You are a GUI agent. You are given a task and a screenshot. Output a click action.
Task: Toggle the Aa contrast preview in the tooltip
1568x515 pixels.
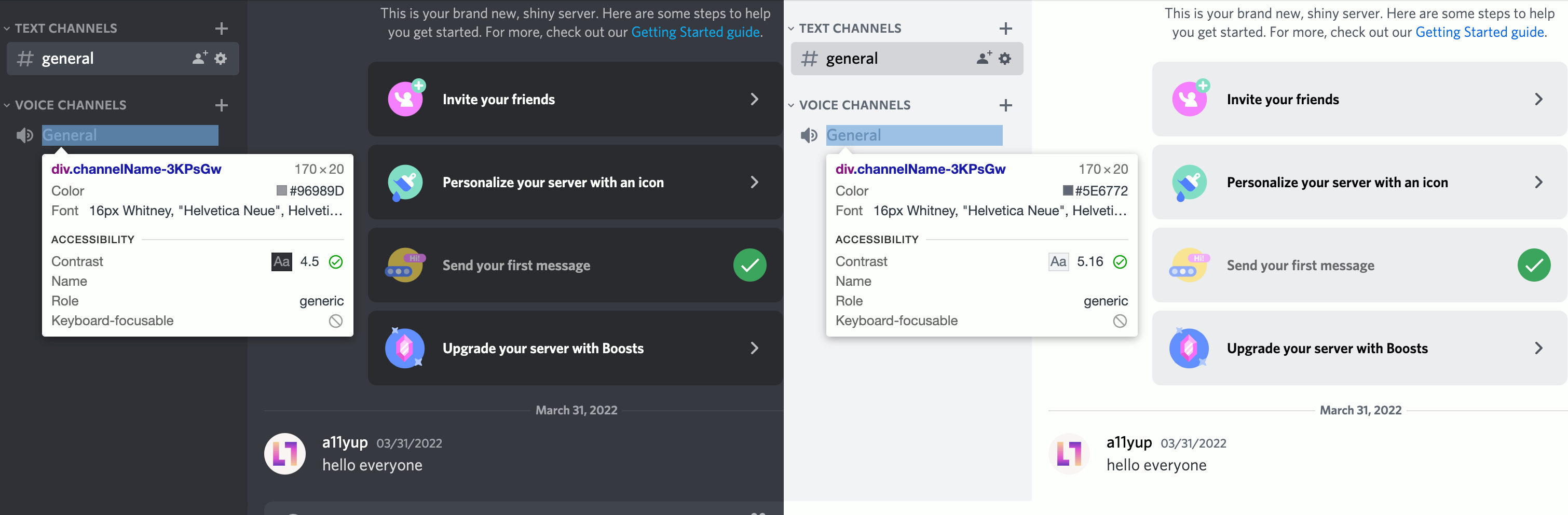click(x=282, y=261)
